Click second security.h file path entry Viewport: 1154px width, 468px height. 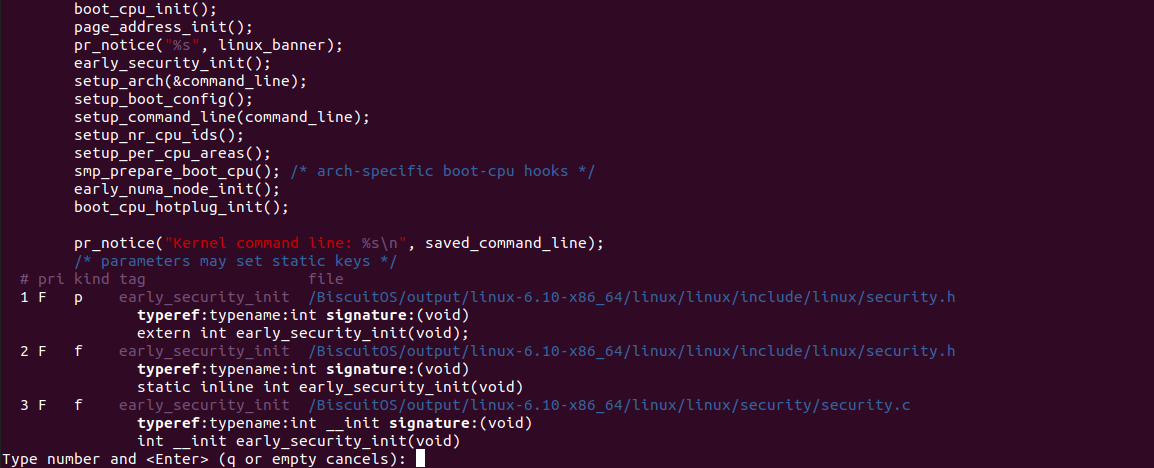[631, 351]
